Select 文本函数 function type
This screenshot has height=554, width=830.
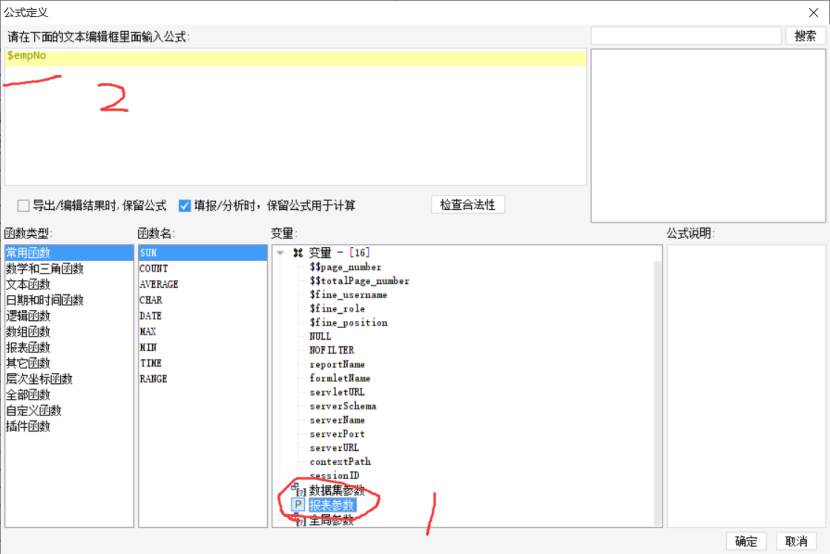[x=69, y=285]
